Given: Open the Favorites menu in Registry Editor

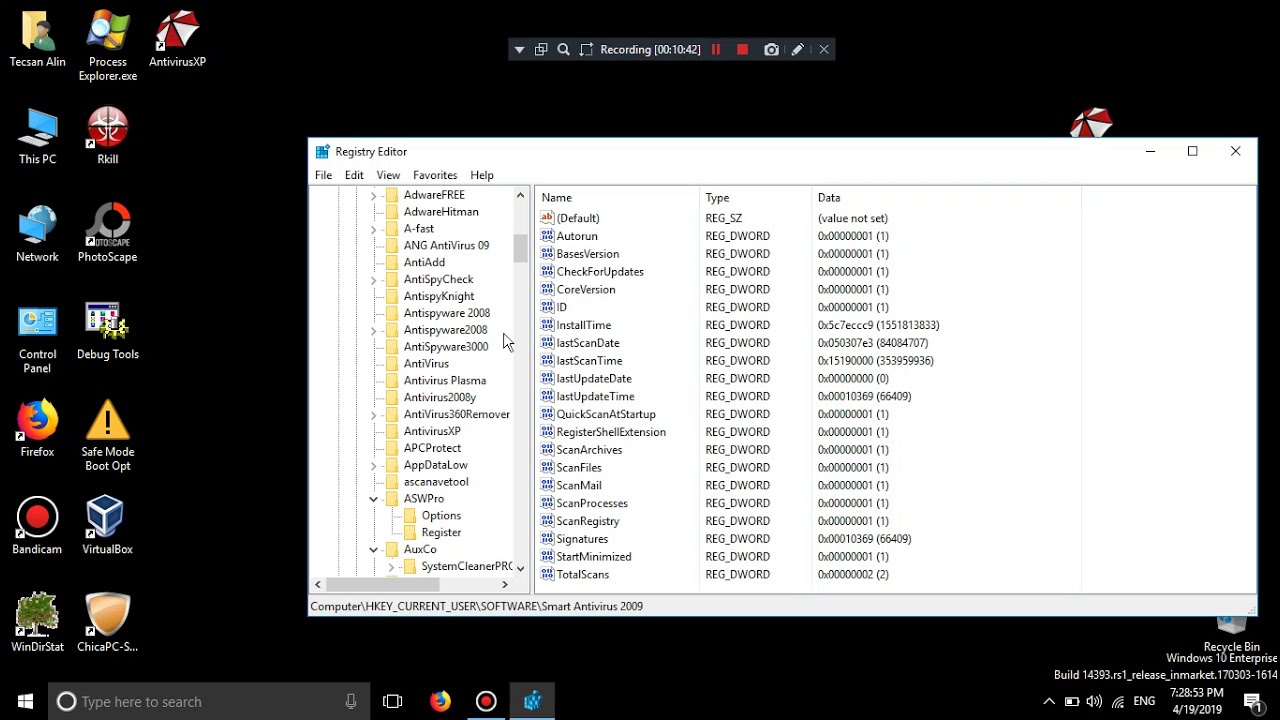Looking at the screenshot, I should tap(435, 175).
